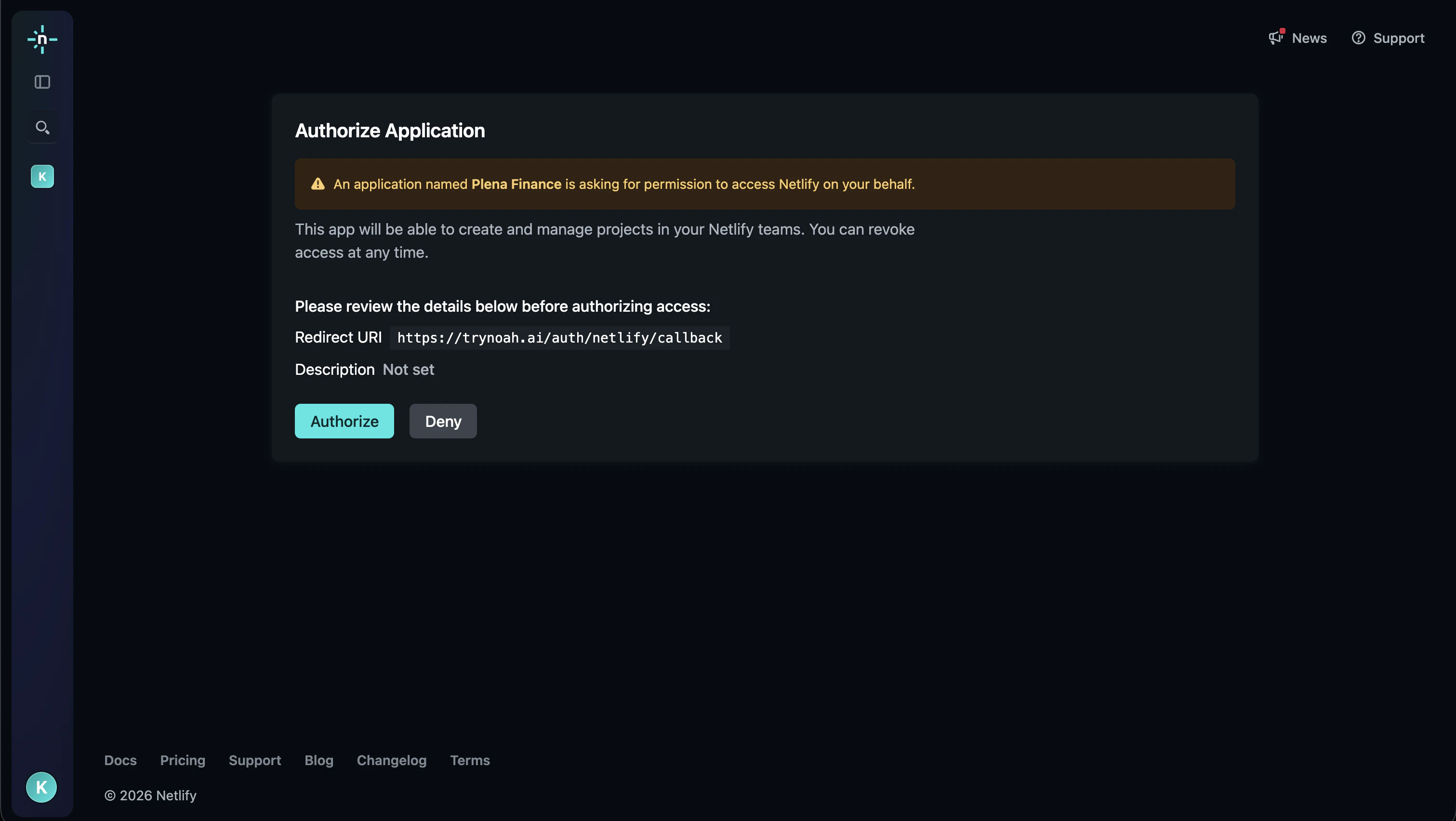Open the user avatar at bottom left

[x=40, y=786]
